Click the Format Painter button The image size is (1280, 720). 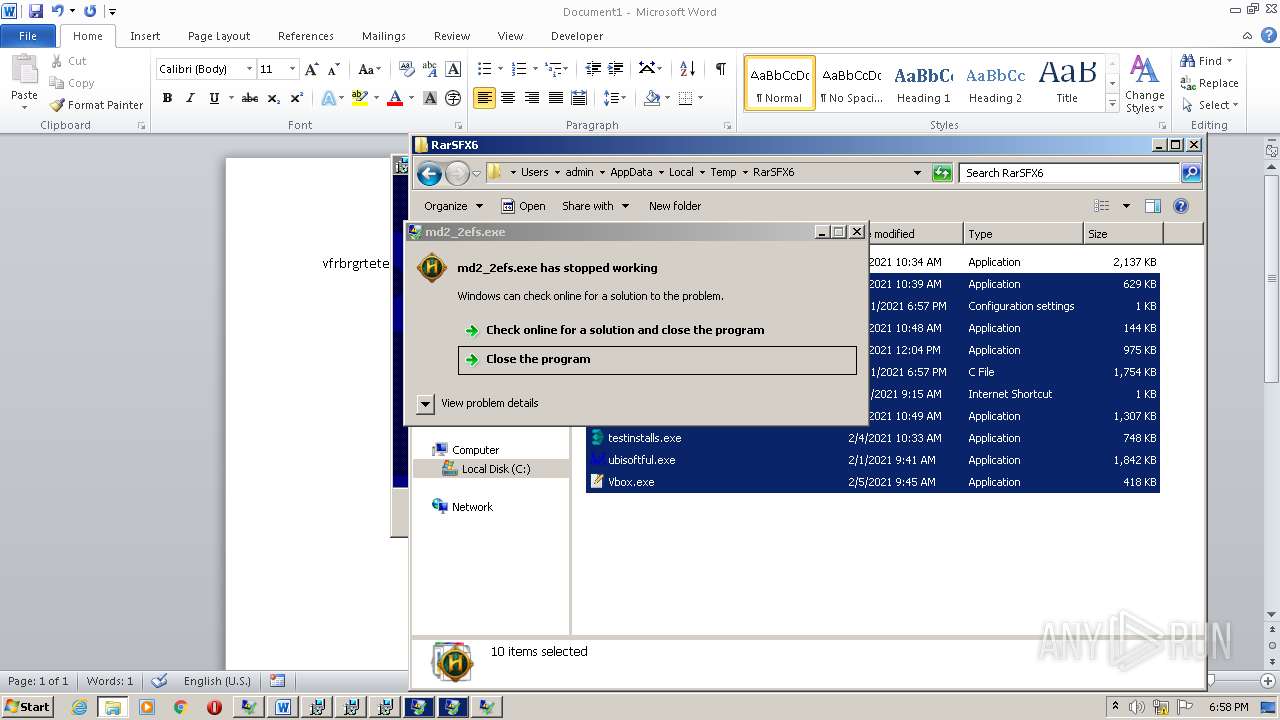97,105
